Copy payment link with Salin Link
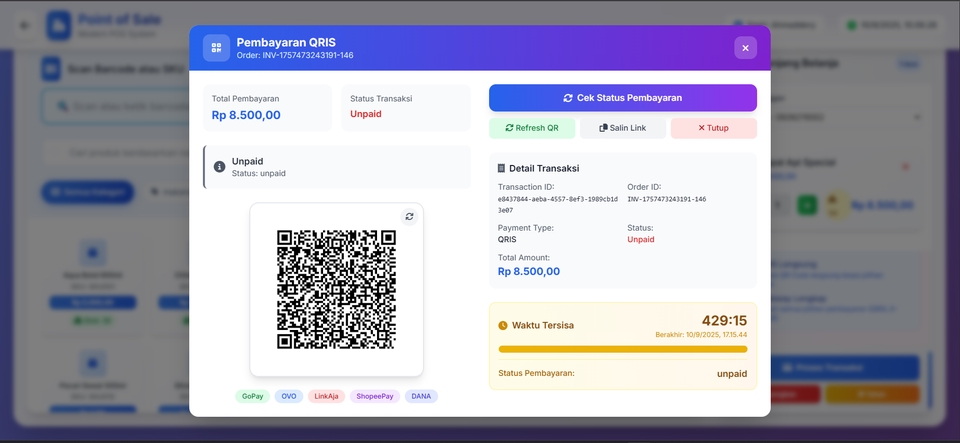 (x=622, y=128)
